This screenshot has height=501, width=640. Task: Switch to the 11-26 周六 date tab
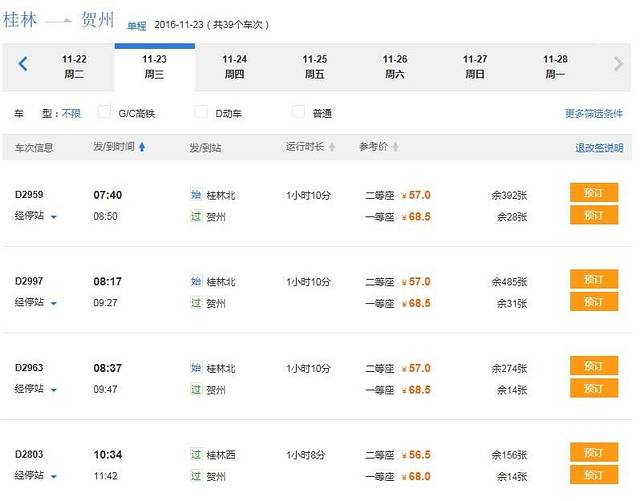tap(395, 66)
